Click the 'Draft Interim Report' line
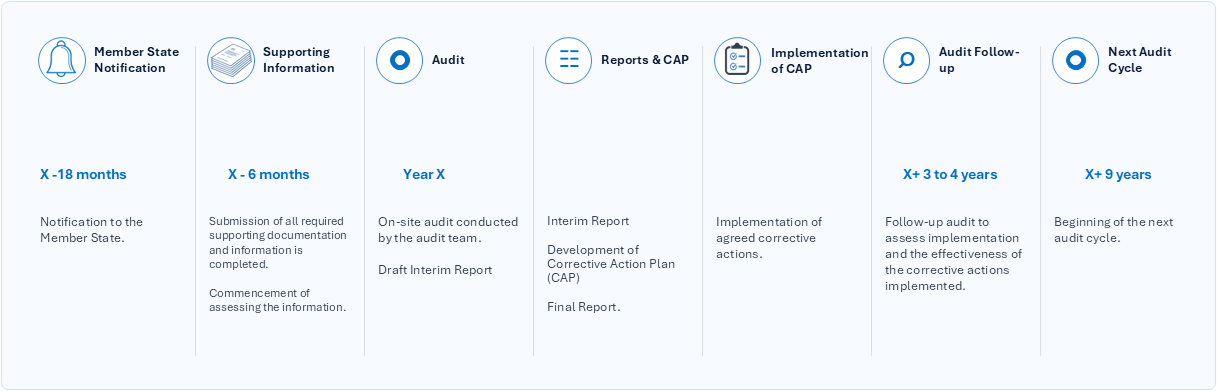Viewport: 1217px width, 391px height. pos(435,270)
